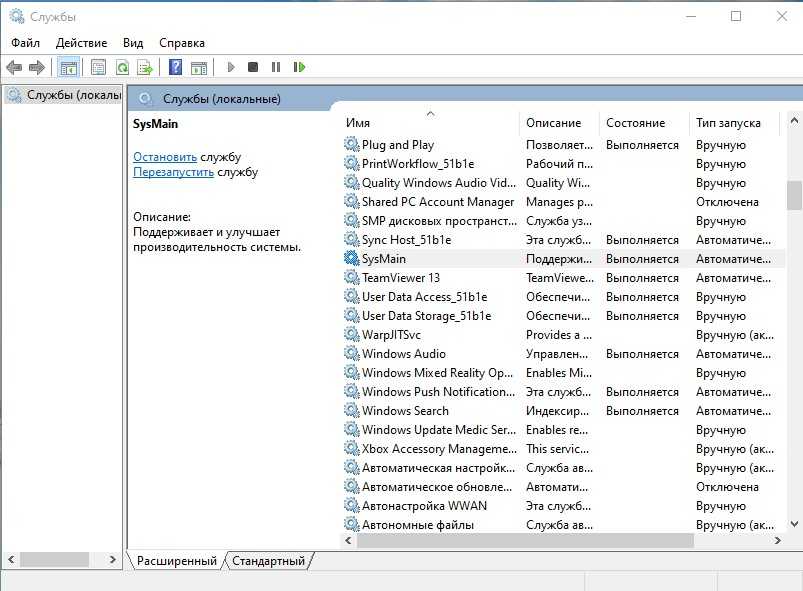Viewport: 803px width, 591px height.
Task: Sort by the Имя column header
Action: [x=430, y=123]
